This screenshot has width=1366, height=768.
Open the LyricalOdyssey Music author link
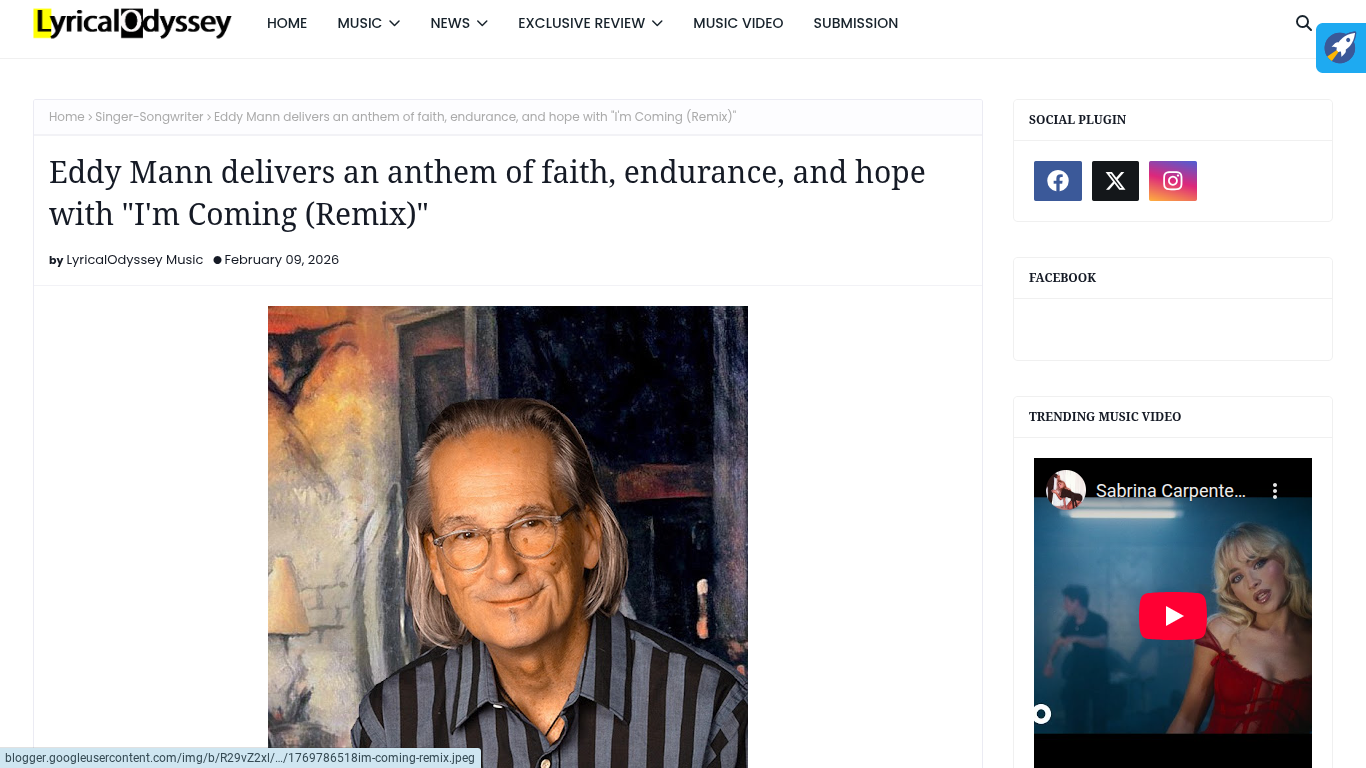(x=134, y=260)
